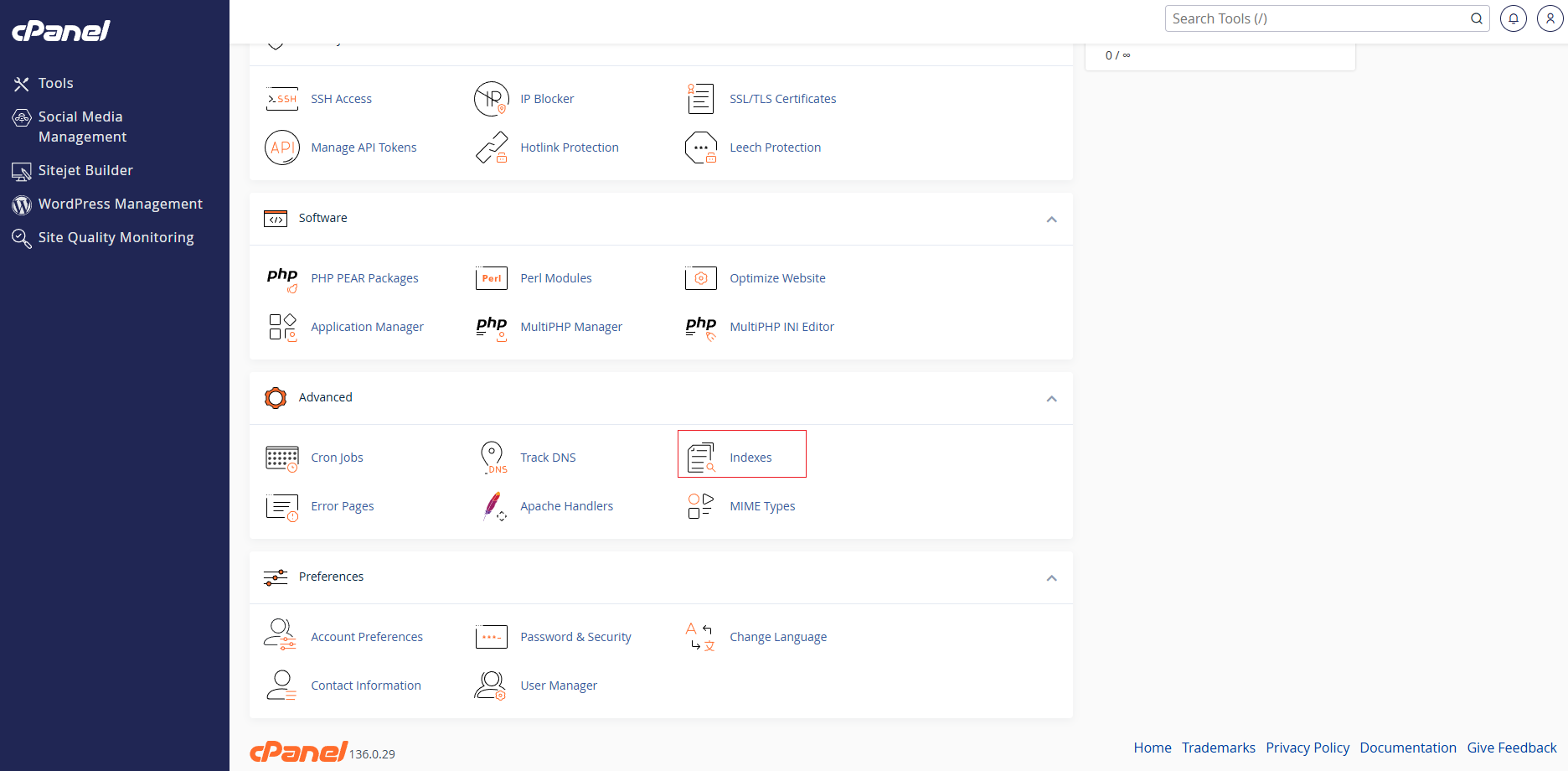Screen dimensions: 1568x771
Task: Open the MultiPHP Manager icon
Action: 492,328
